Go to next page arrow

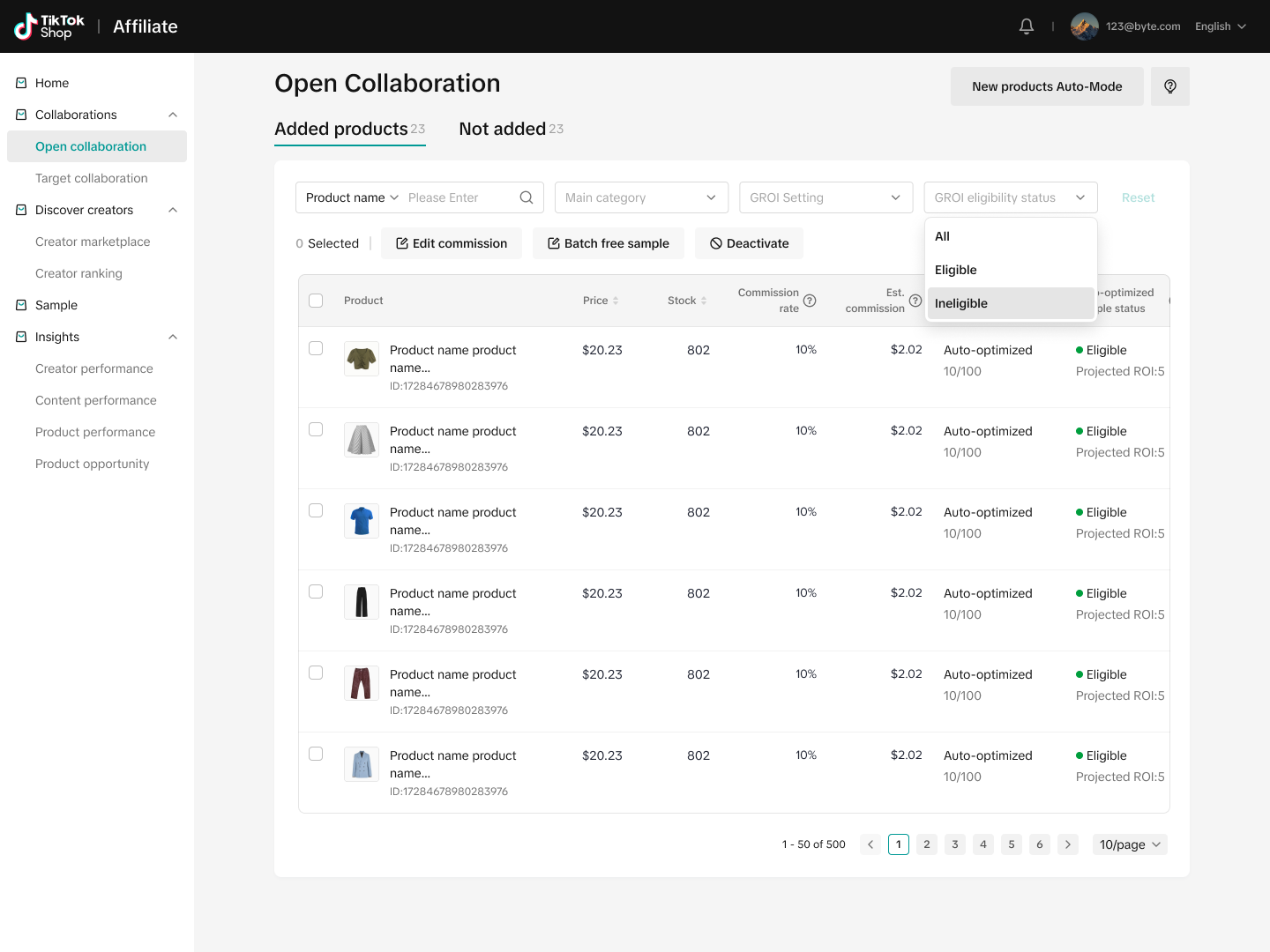1067,844
